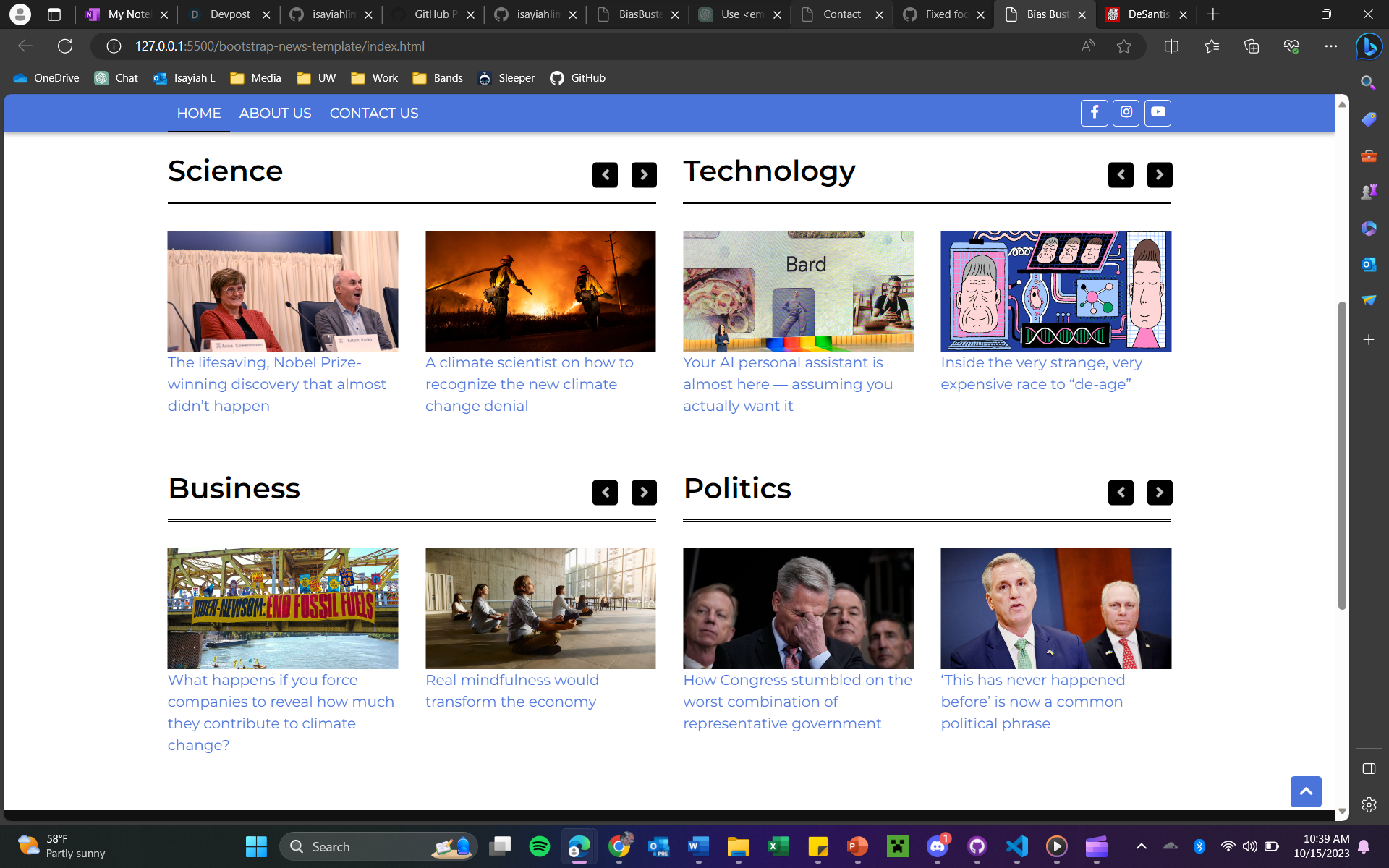
Task: Open the AI personal assistant article link
Action: pos(787,384)
